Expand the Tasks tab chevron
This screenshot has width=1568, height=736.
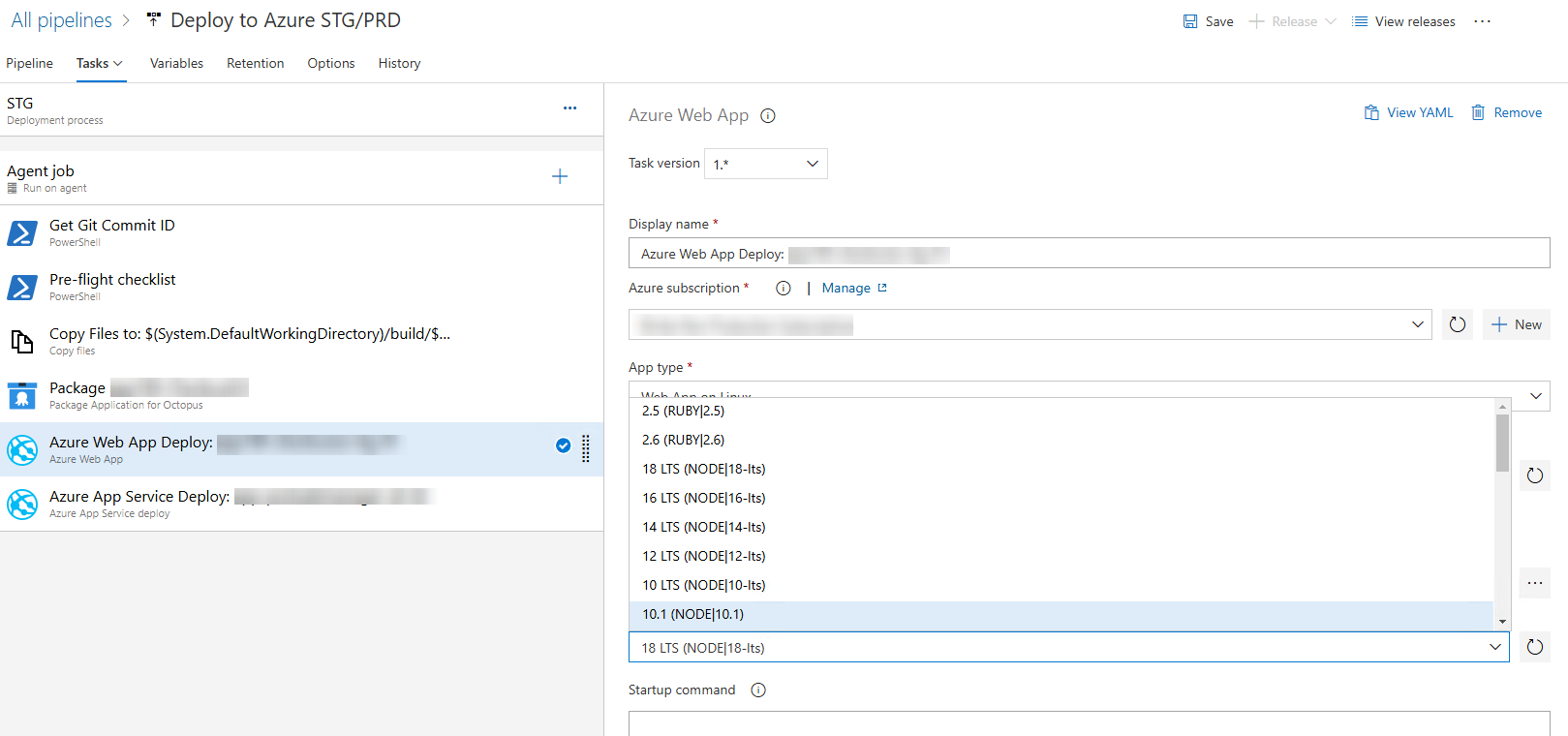[118, 63]
